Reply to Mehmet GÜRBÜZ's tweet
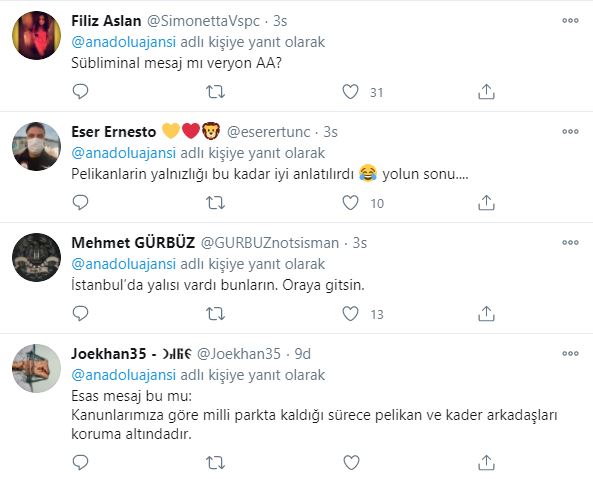Screen dimensions: 593x479 pyautogui.click(x=80, y=313)
